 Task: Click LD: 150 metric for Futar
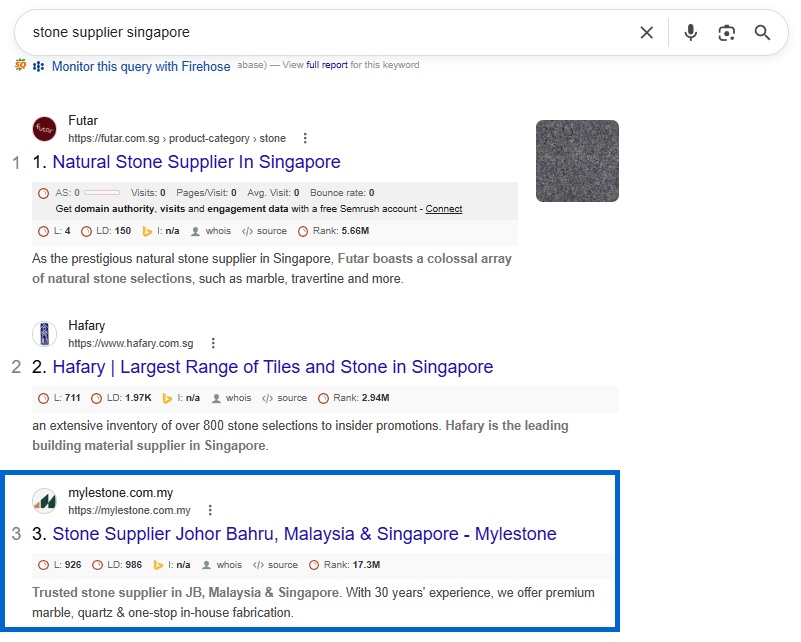point(113,231)
